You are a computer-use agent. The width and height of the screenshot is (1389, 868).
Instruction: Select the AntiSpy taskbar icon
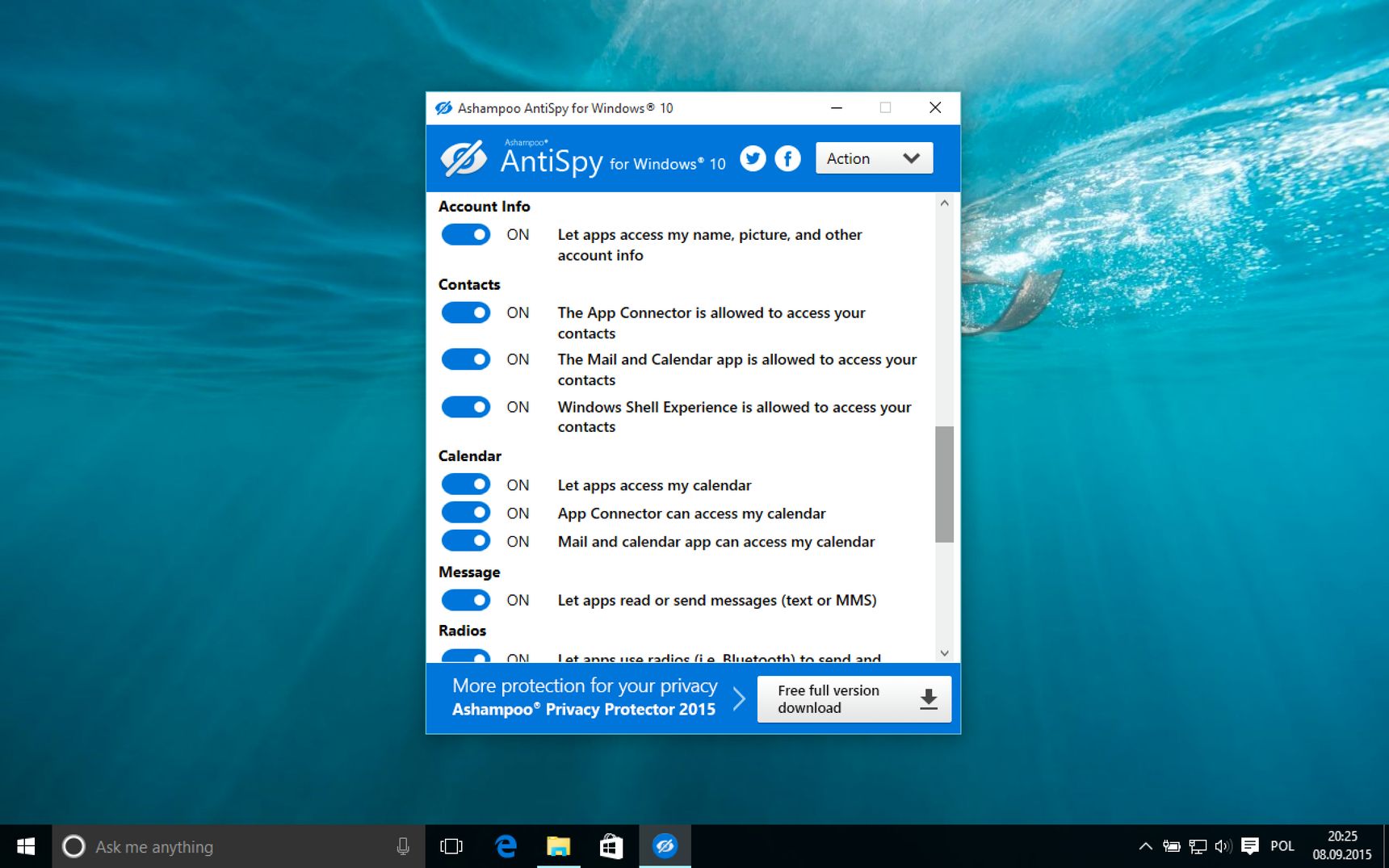coord(665,846)
